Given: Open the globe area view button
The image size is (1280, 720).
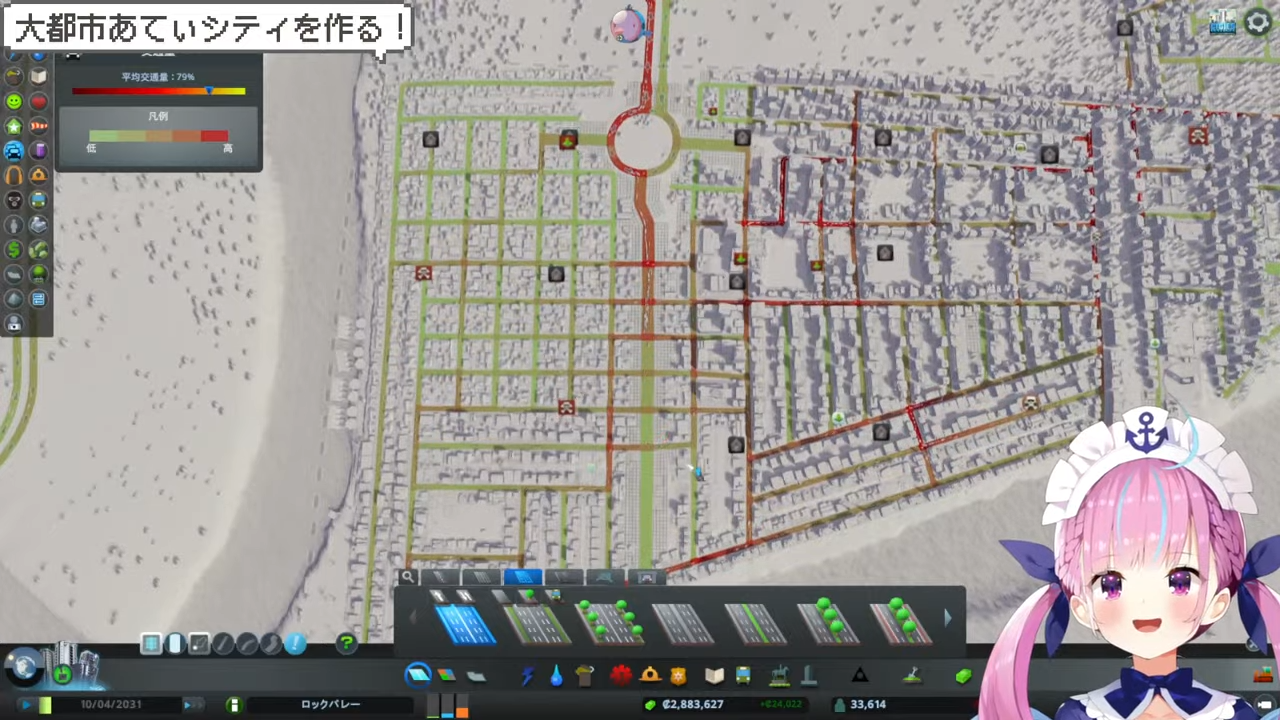Looking at the screenshot, I should (22, 667).
